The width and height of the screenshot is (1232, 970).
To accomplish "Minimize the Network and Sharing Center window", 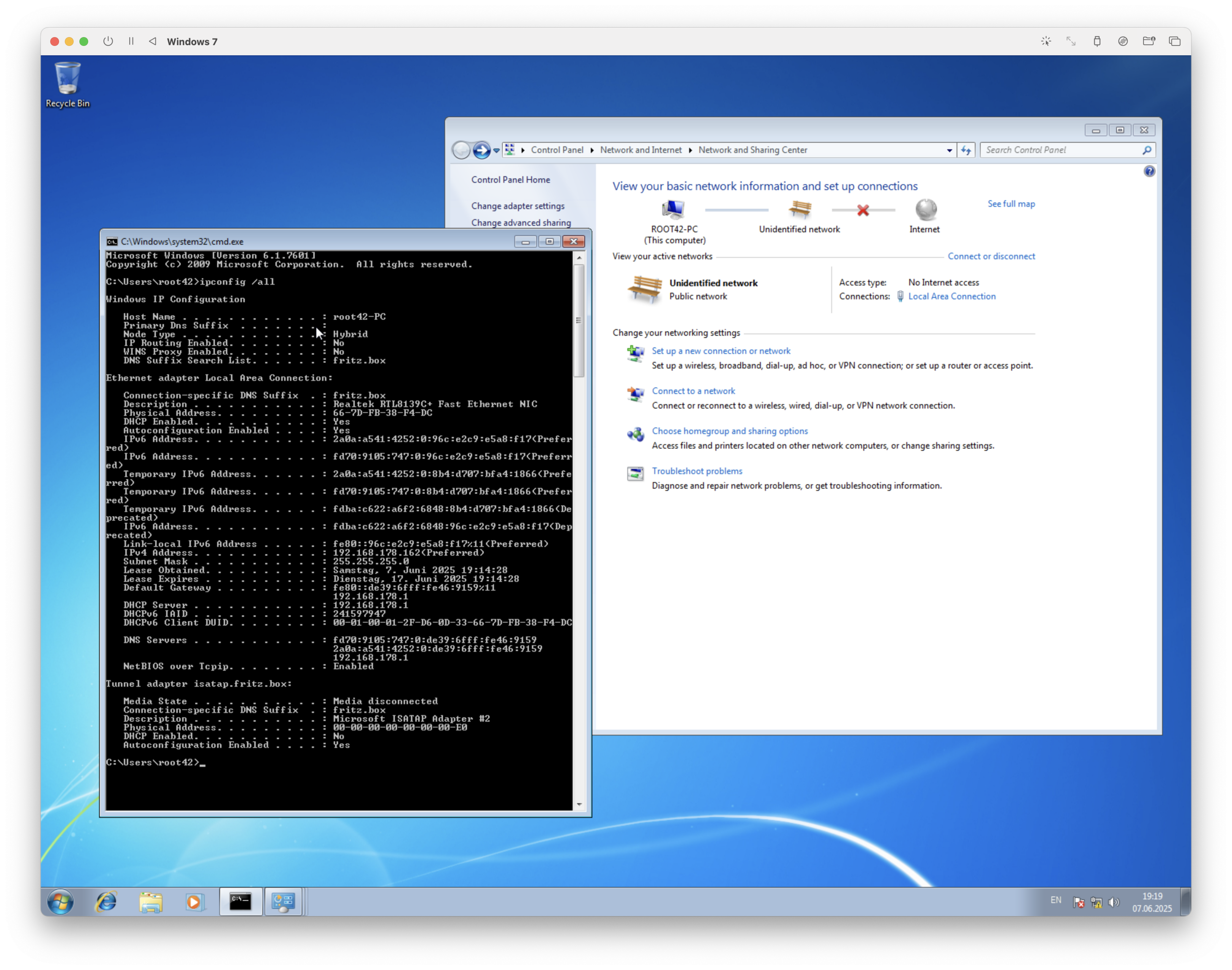I will [x=1095, y=130].
